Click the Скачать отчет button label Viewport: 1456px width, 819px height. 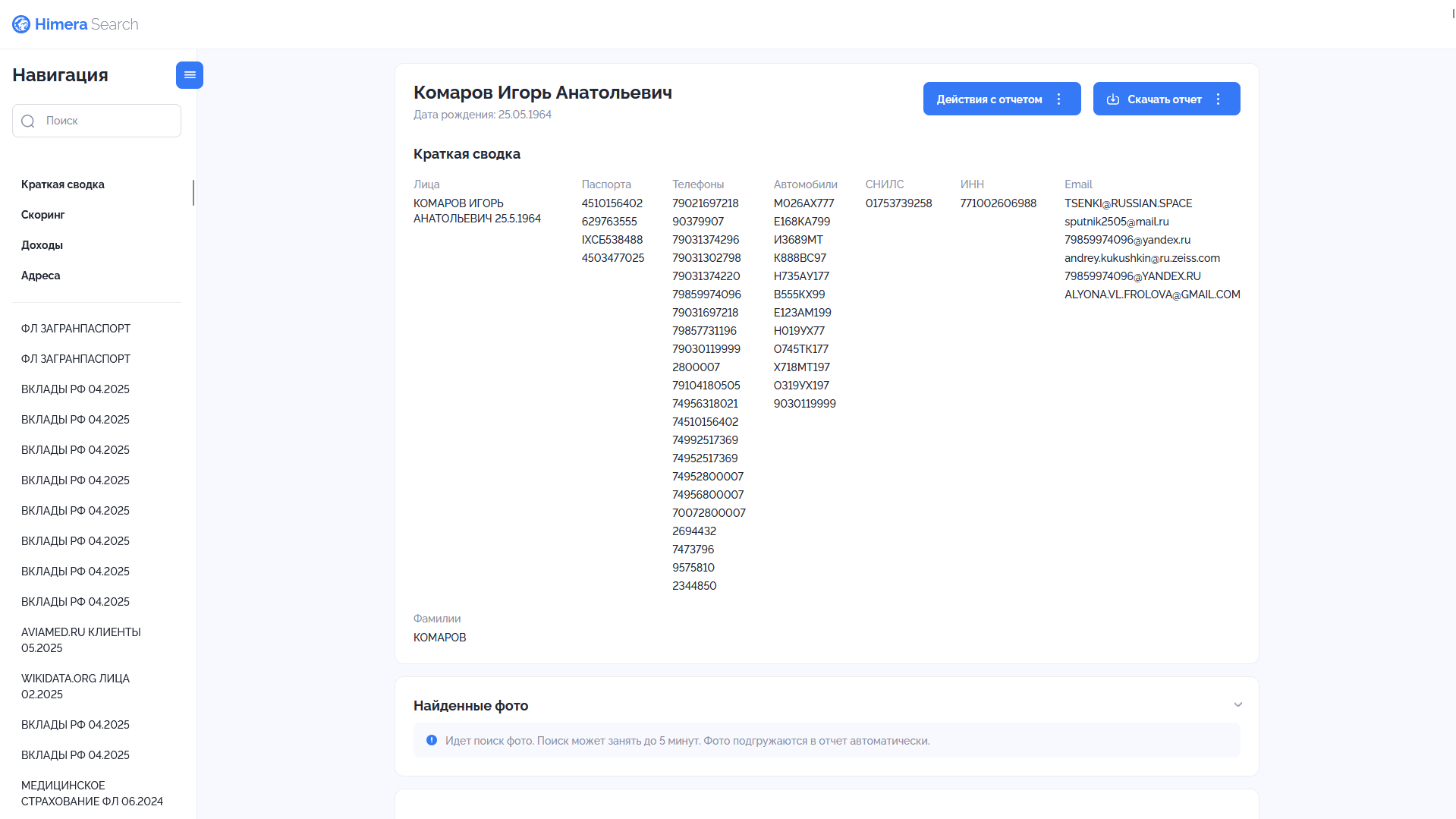1165,99
